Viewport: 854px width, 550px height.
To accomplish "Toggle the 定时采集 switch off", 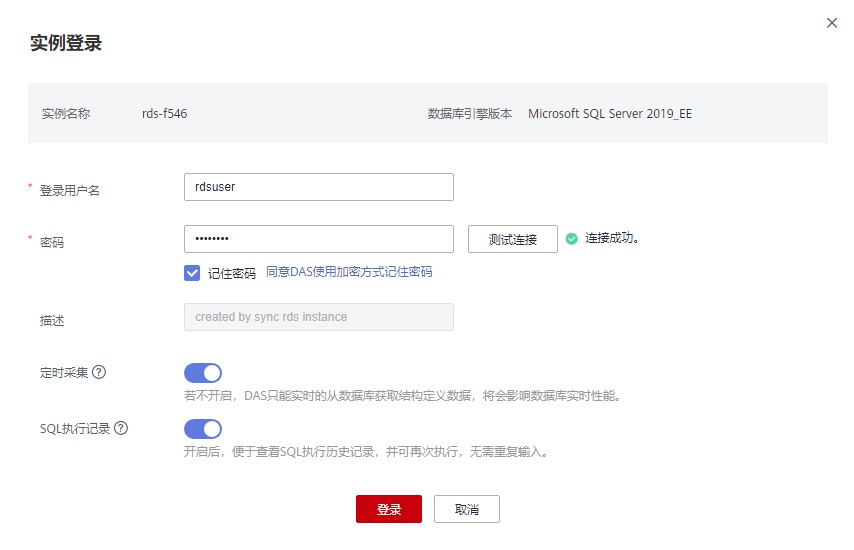I will (x=203, y=373).
